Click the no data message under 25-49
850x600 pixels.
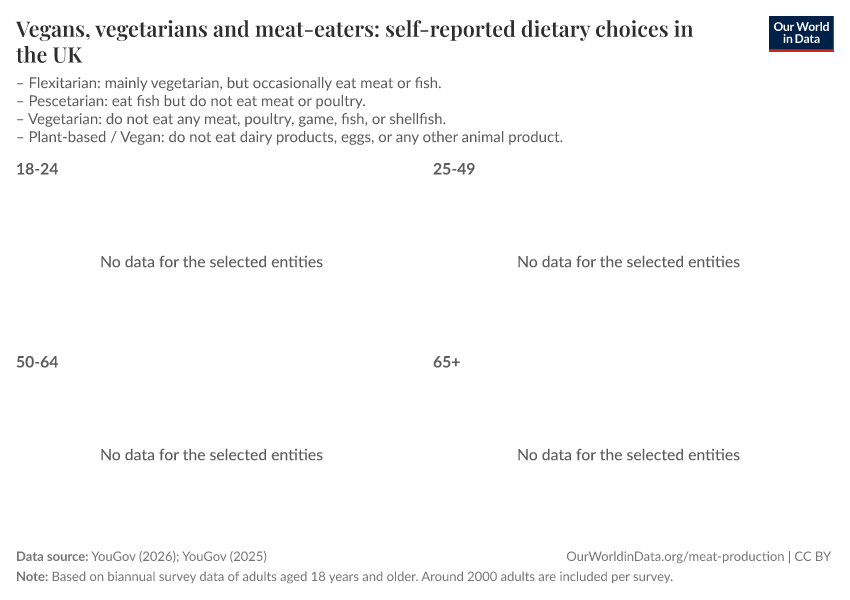point(628,262)
